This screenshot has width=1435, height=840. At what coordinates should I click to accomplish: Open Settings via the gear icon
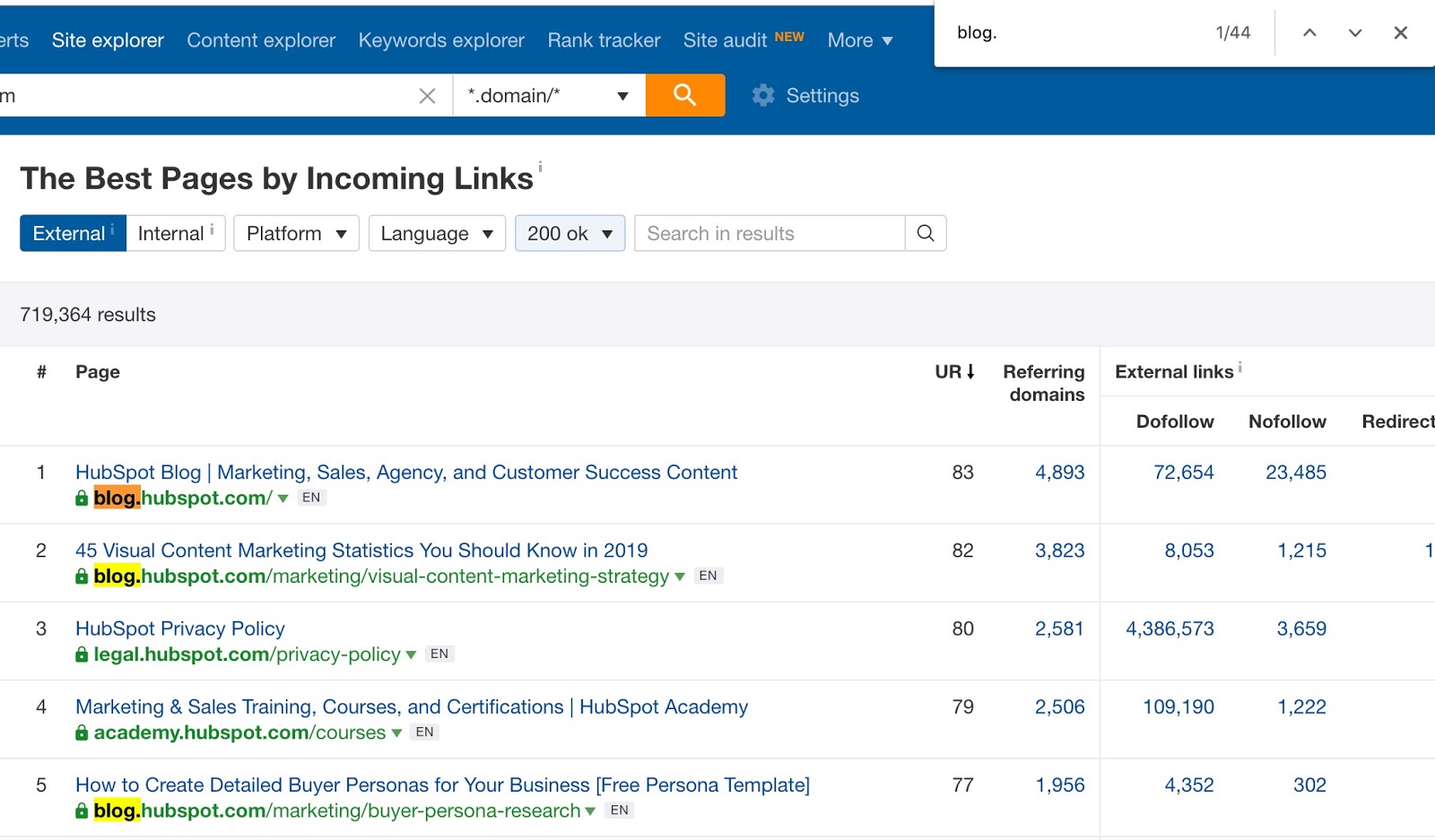coord(763,96)
